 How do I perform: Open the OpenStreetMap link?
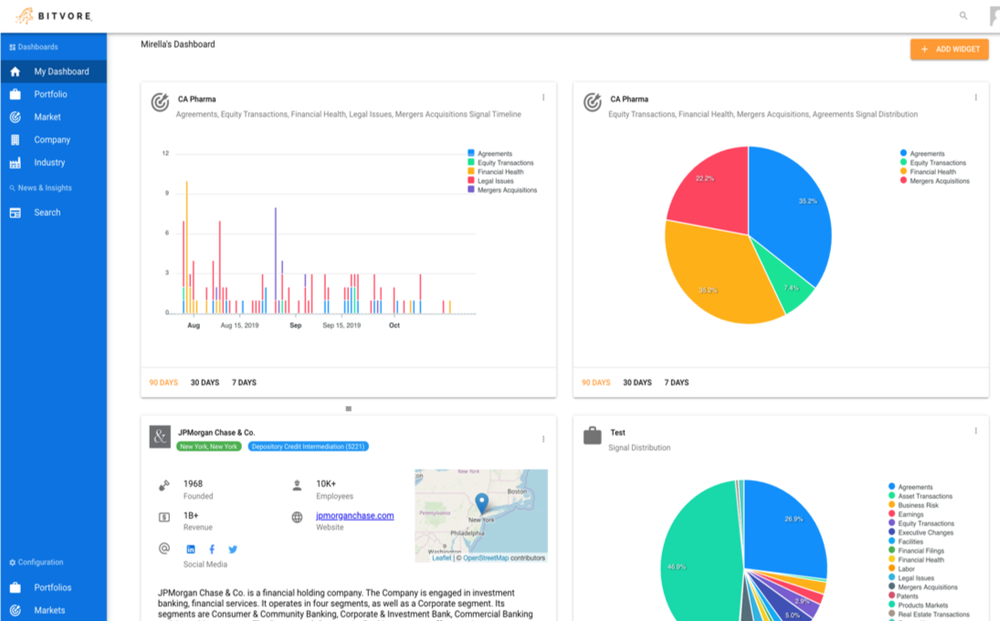click(x=486, y=558)
